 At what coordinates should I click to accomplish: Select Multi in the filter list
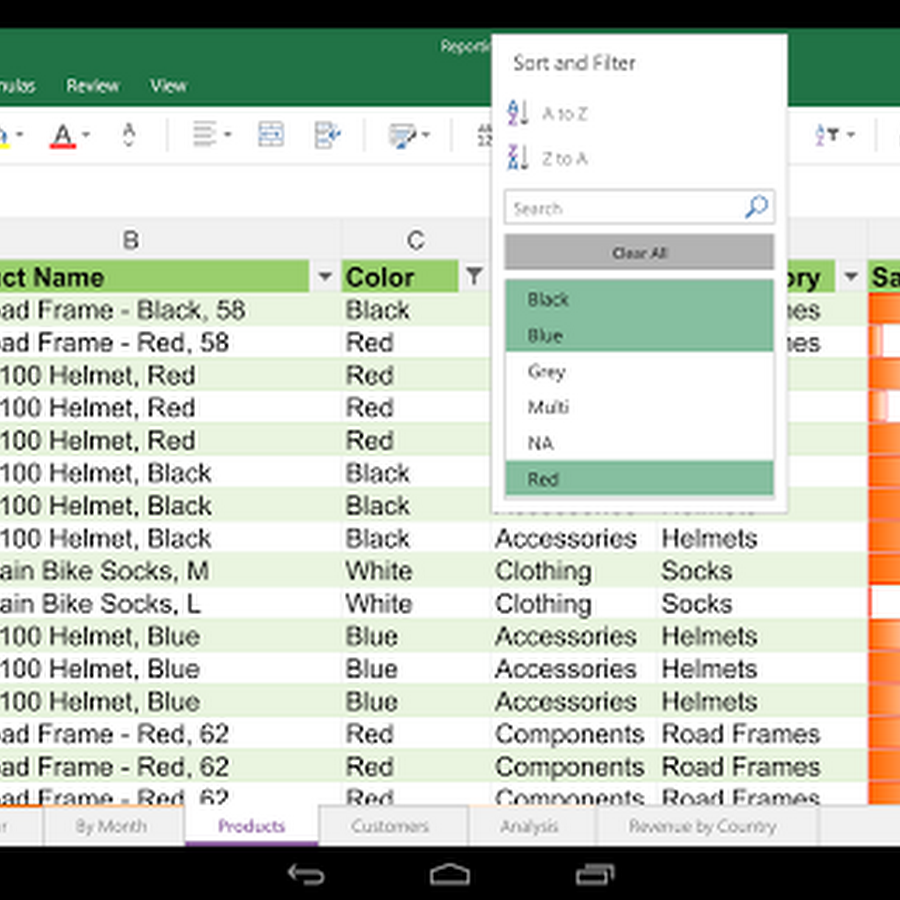tap(639, 407)
